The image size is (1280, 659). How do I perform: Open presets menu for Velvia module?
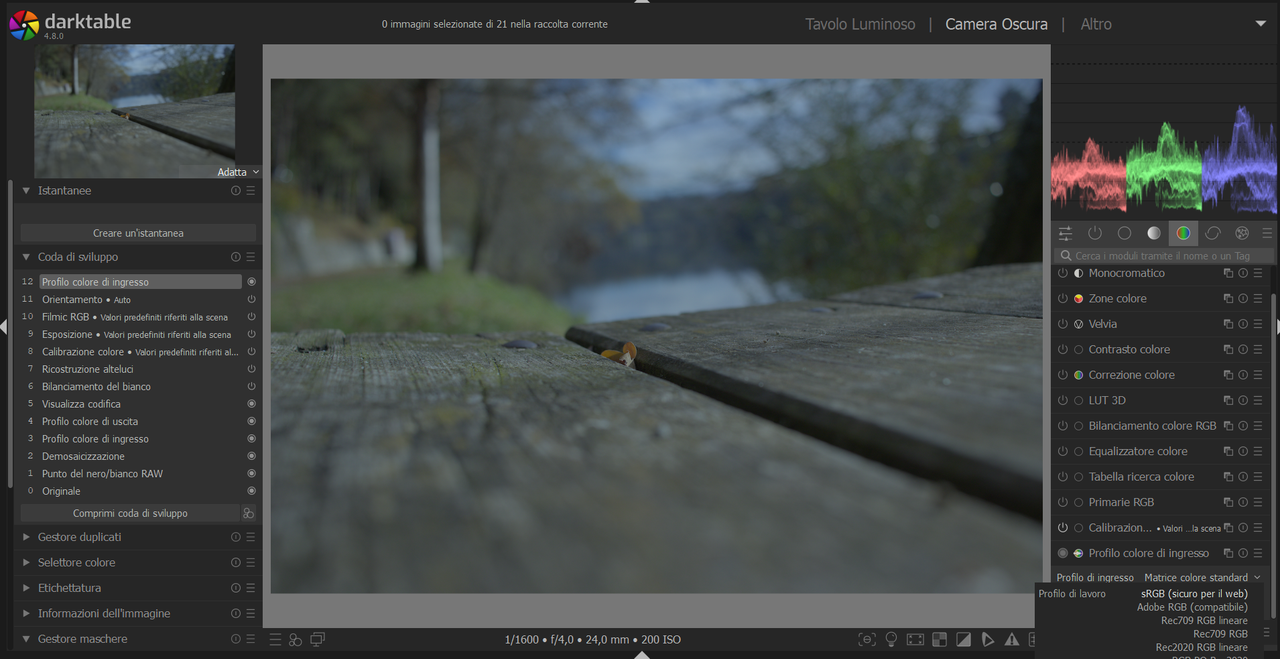point(1258,324)
